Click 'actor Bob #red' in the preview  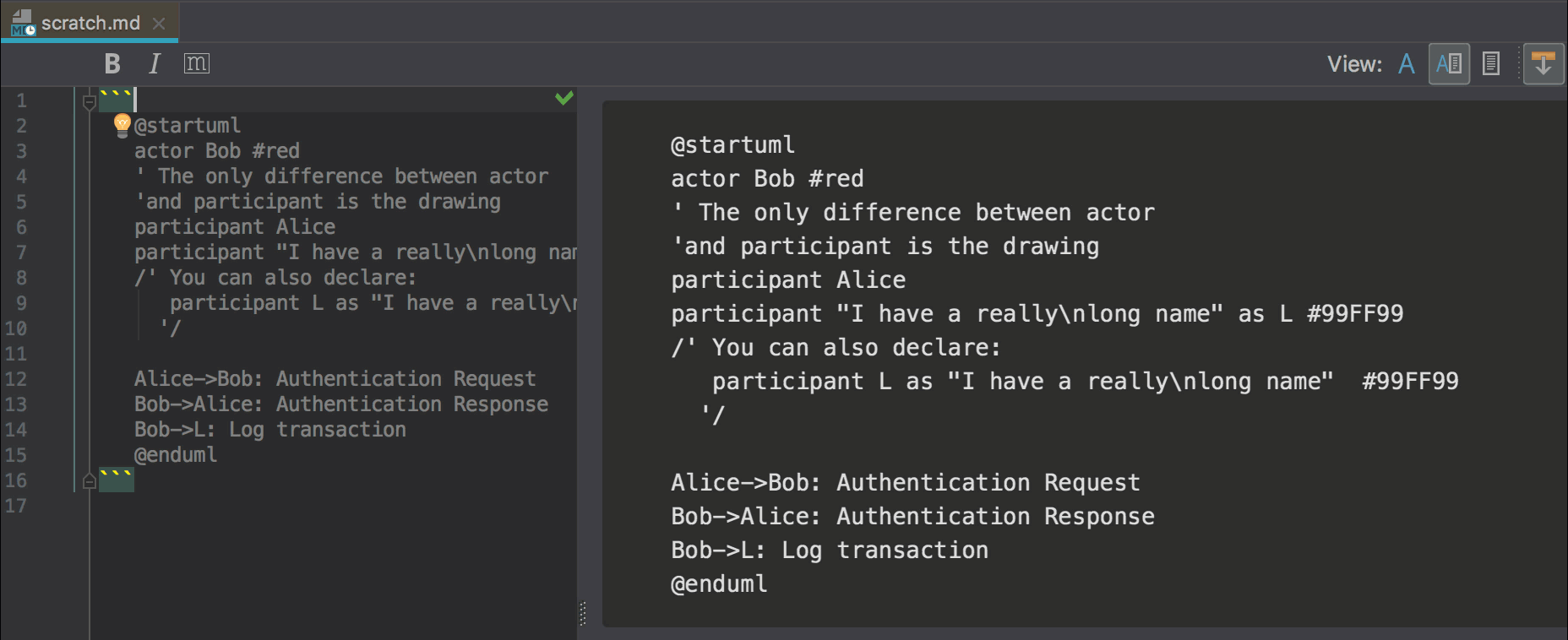click(767, 179)
